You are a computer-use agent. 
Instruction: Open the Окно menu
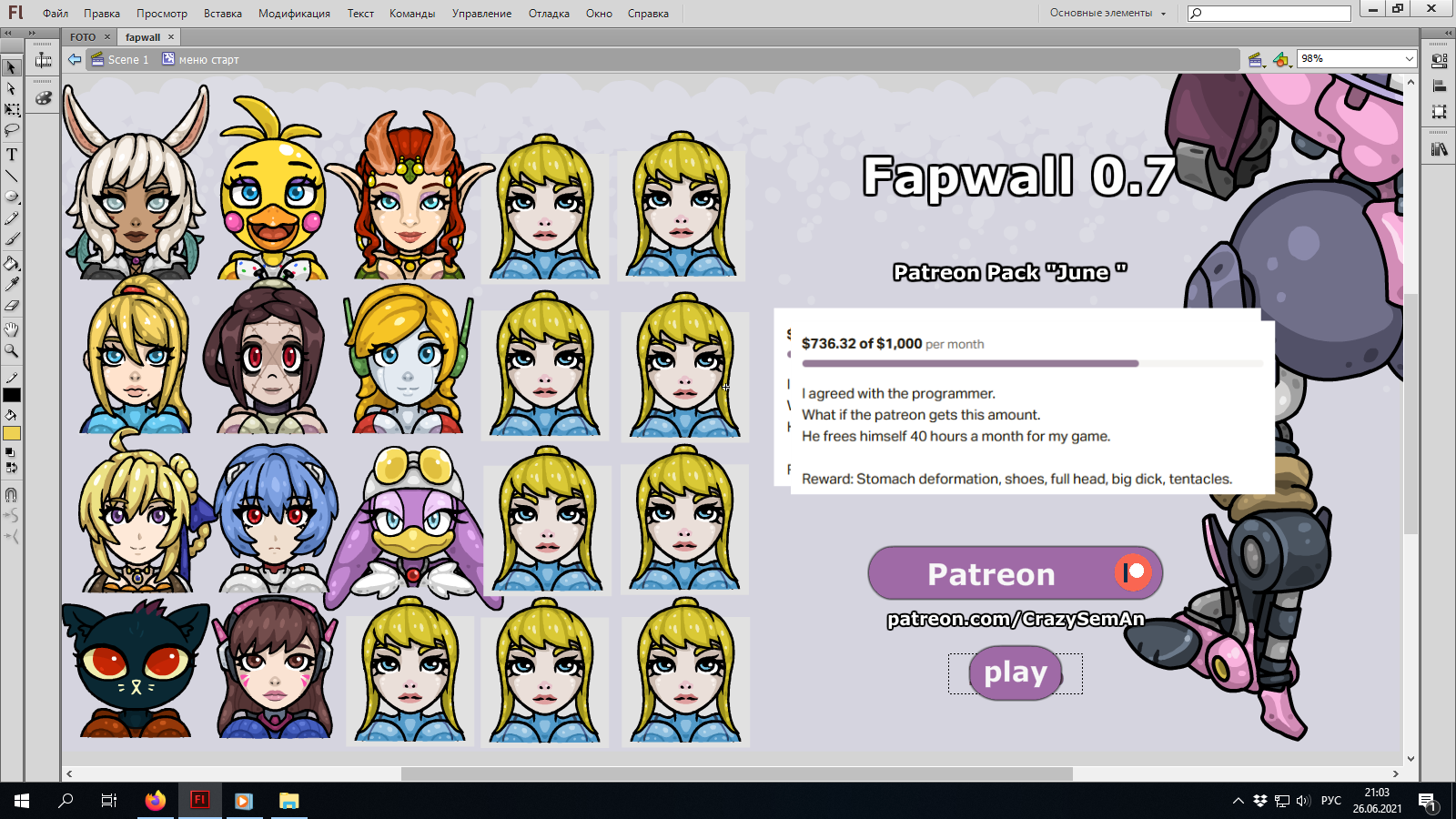[599, 14]
